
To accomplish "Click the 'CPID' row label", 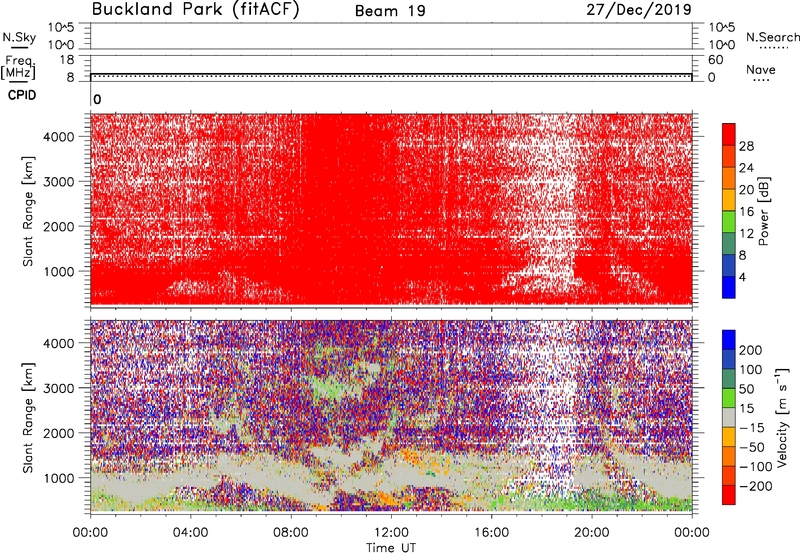I will tap(22, 95).
